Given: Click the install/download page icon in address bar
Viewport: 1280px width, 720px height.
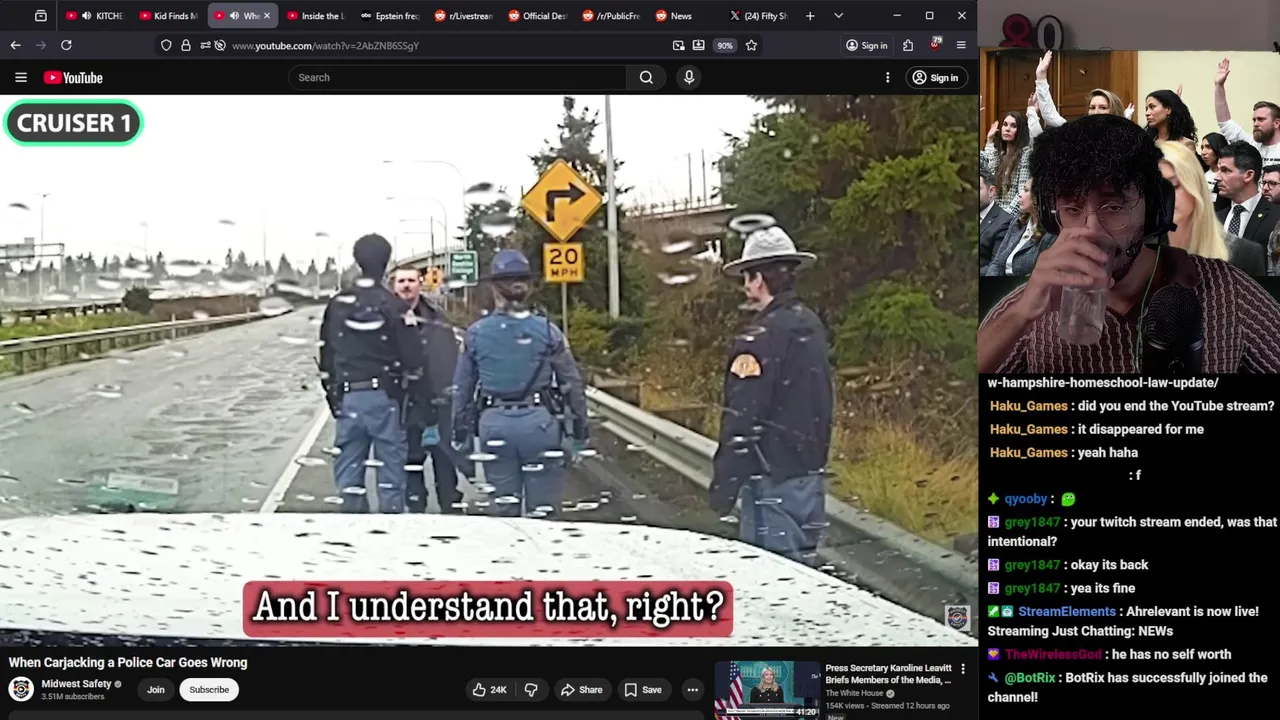Looking at the screenshot, I should 698,45.
